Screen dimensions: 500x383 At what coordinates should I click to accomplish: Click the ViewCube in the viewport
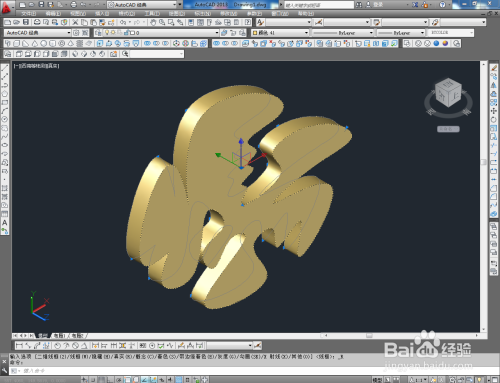click(x=448, y=93)
